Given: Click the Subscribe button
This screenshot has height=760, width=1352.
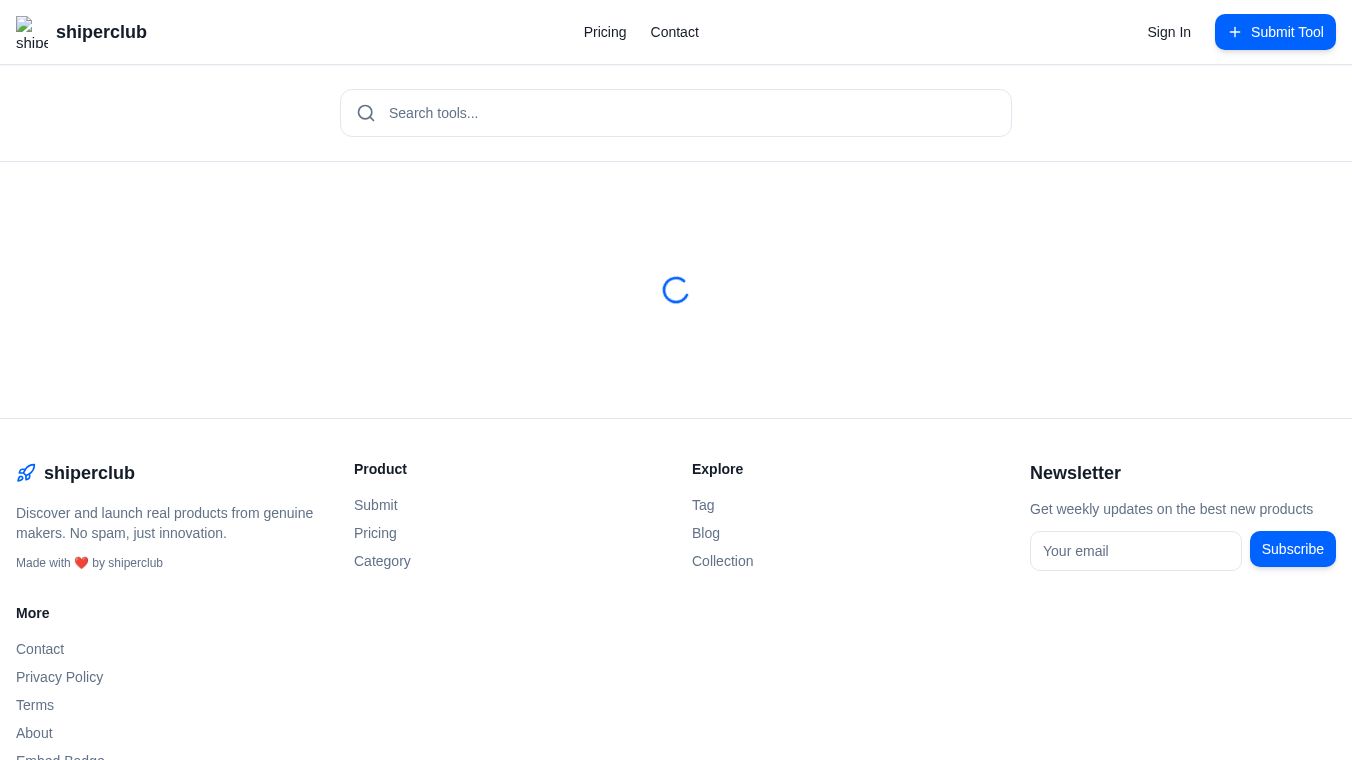Looking at the screenshot, I should (x=1293, y=549).
